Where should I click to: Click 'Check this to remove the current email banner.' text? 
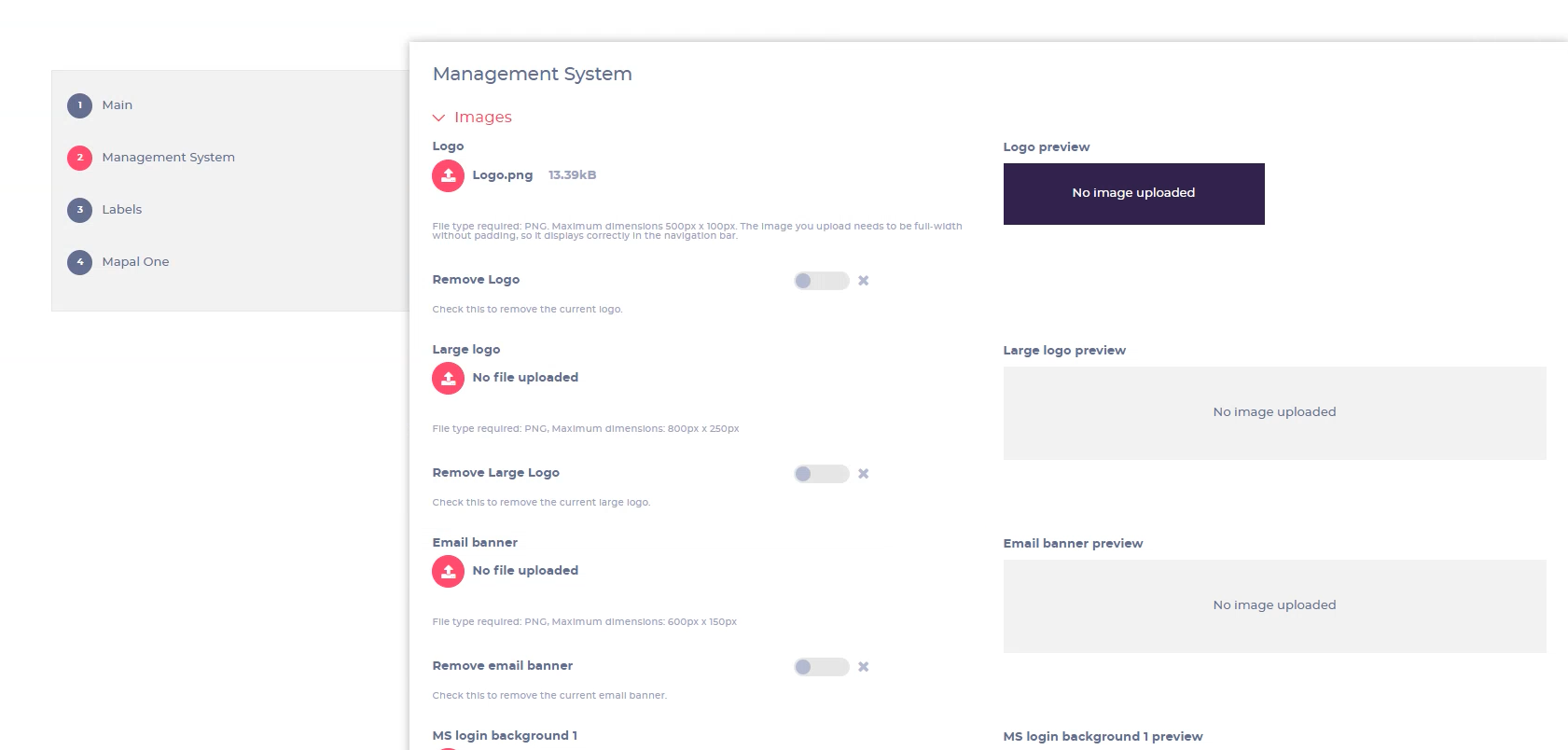click(549, 696)
